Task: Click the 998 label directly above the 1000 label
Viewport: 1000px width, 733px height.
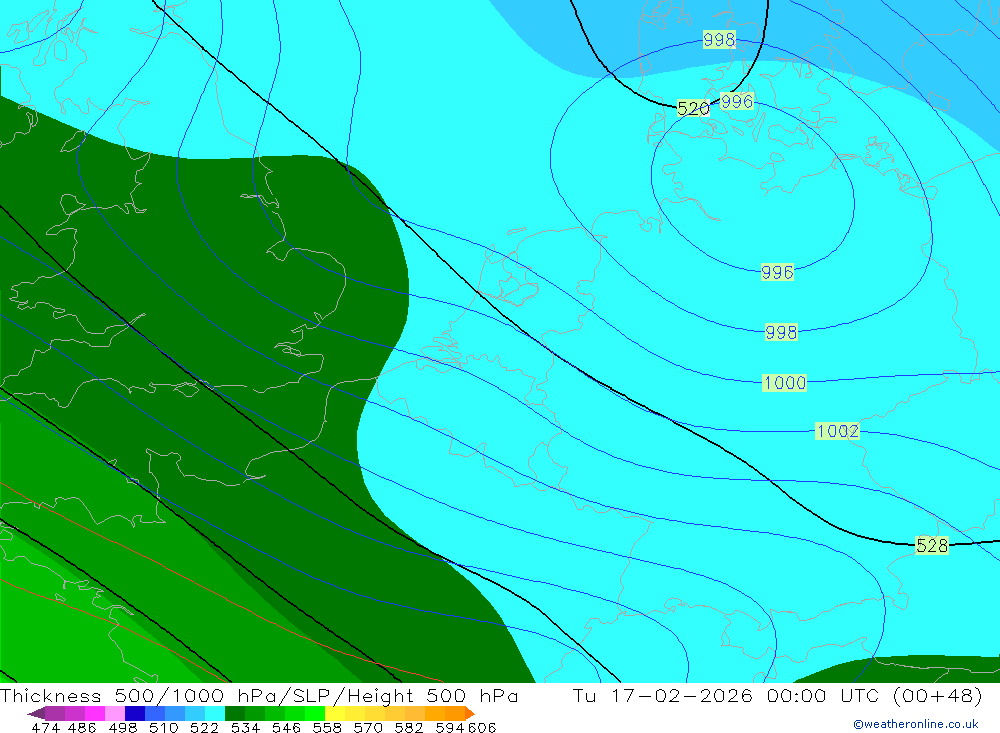Action: [x=781, y=332]
